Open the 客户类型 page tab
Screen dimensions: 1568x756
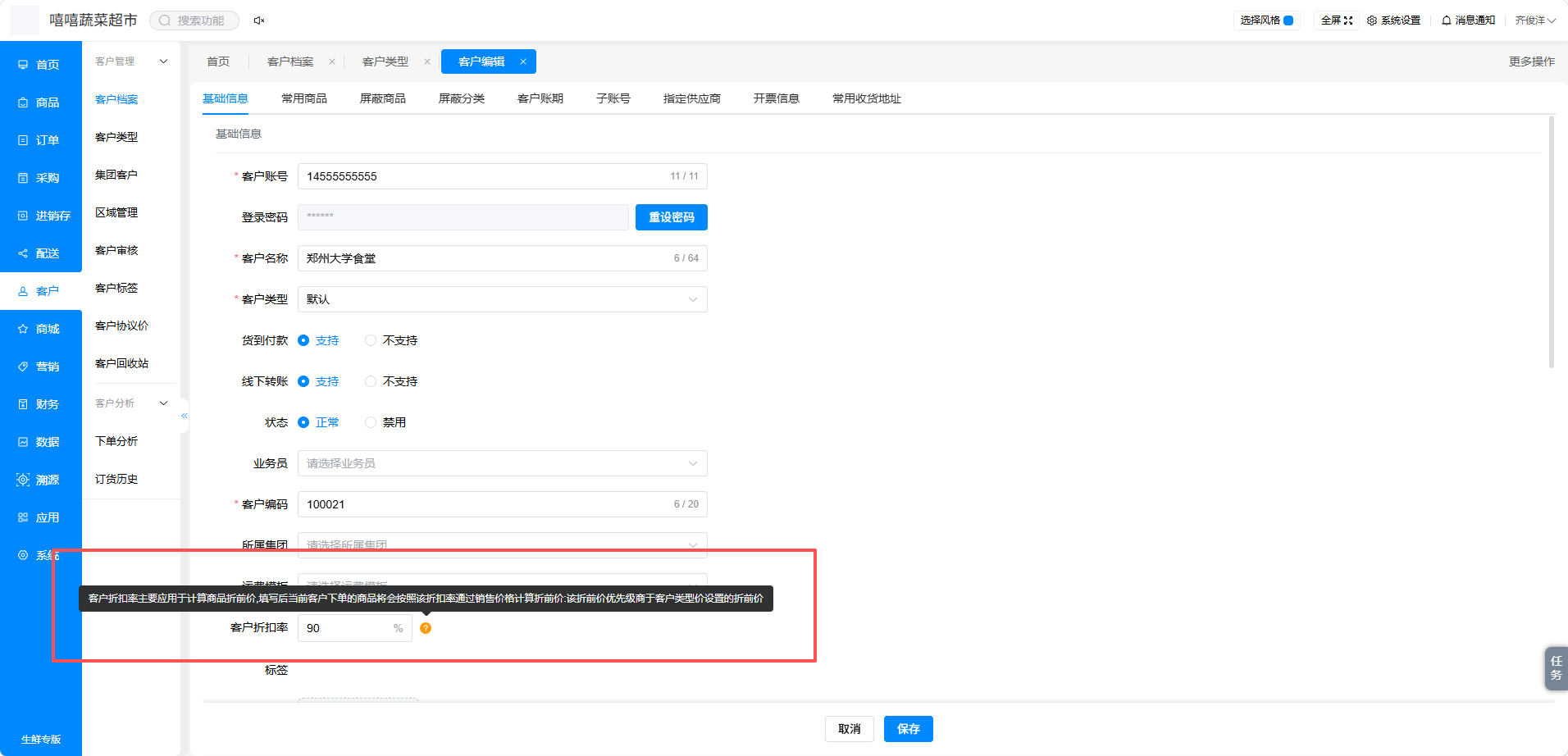tap(385, 61)
